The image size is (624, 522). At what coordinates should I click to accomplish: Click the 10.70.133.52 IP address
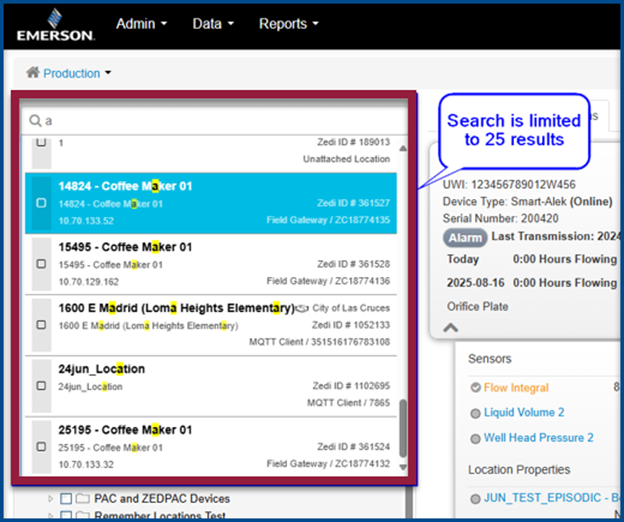point(86,220)
